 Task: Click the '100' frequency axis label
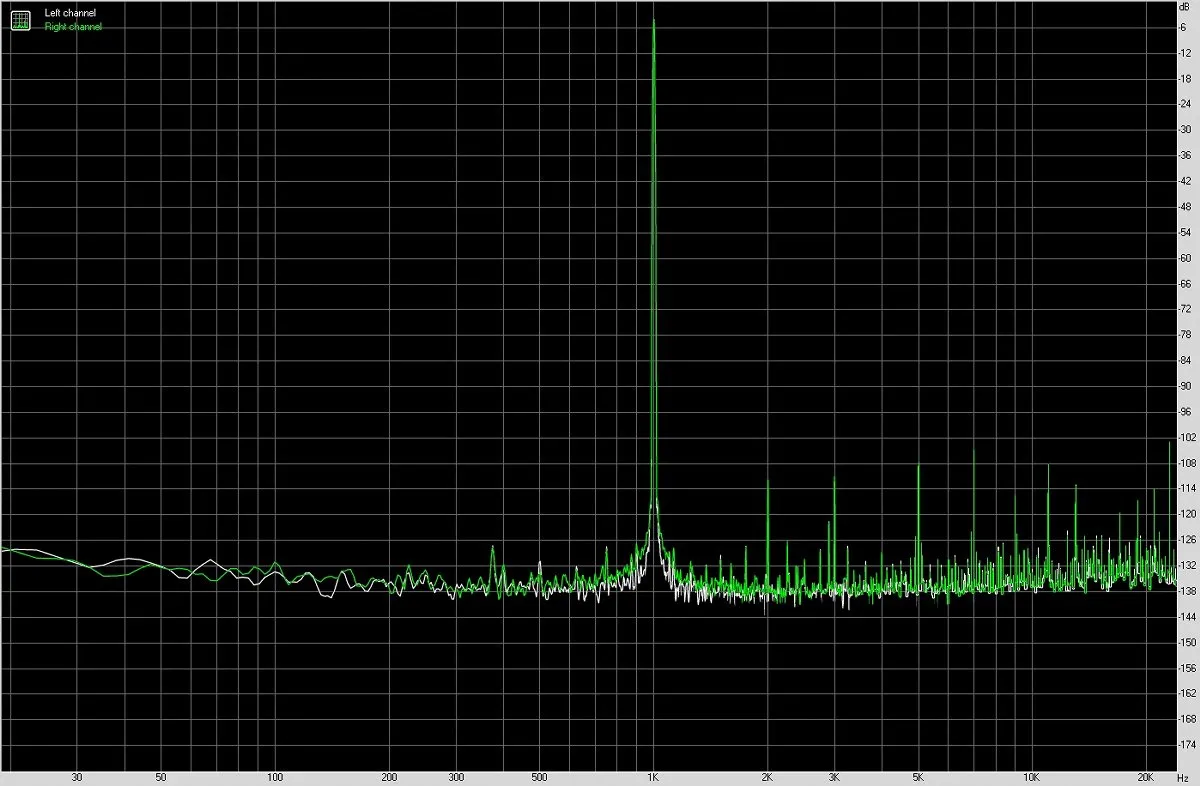coord(275,777)
